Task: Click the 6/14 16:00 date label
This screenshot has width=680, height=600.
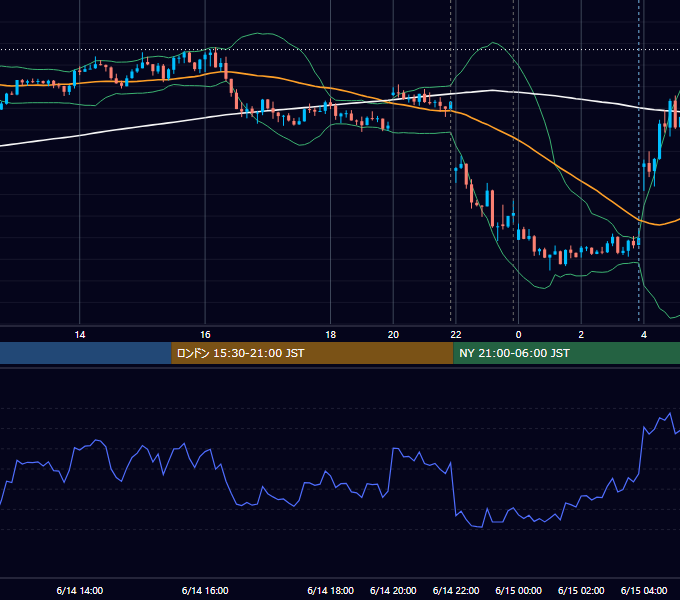Action: click(x=205, y=590)
